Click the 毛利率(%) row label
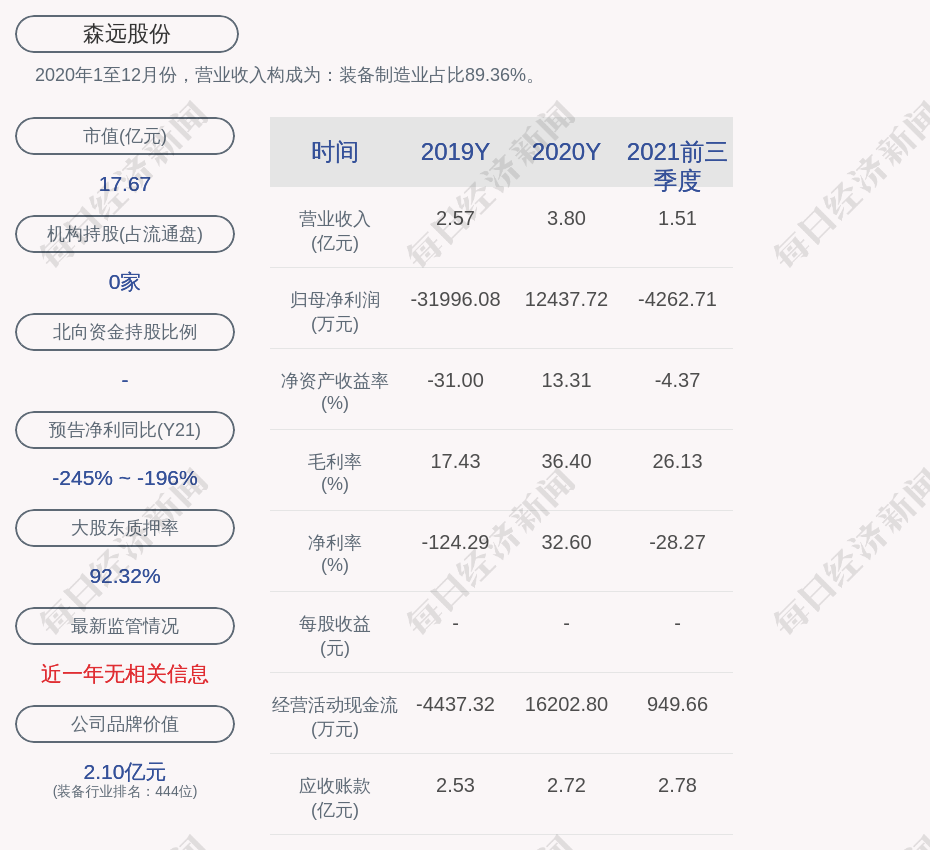 point(335,473)
